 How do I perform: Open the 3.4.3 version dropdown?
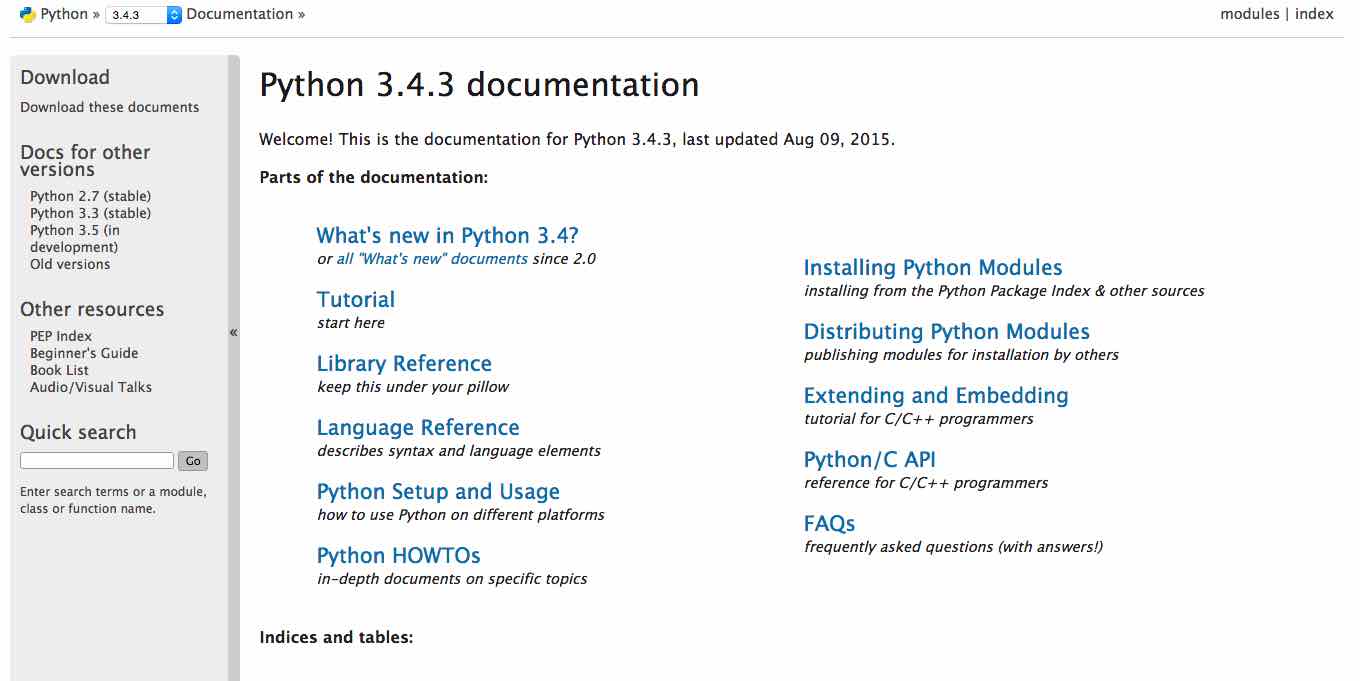tap(143, 15)
